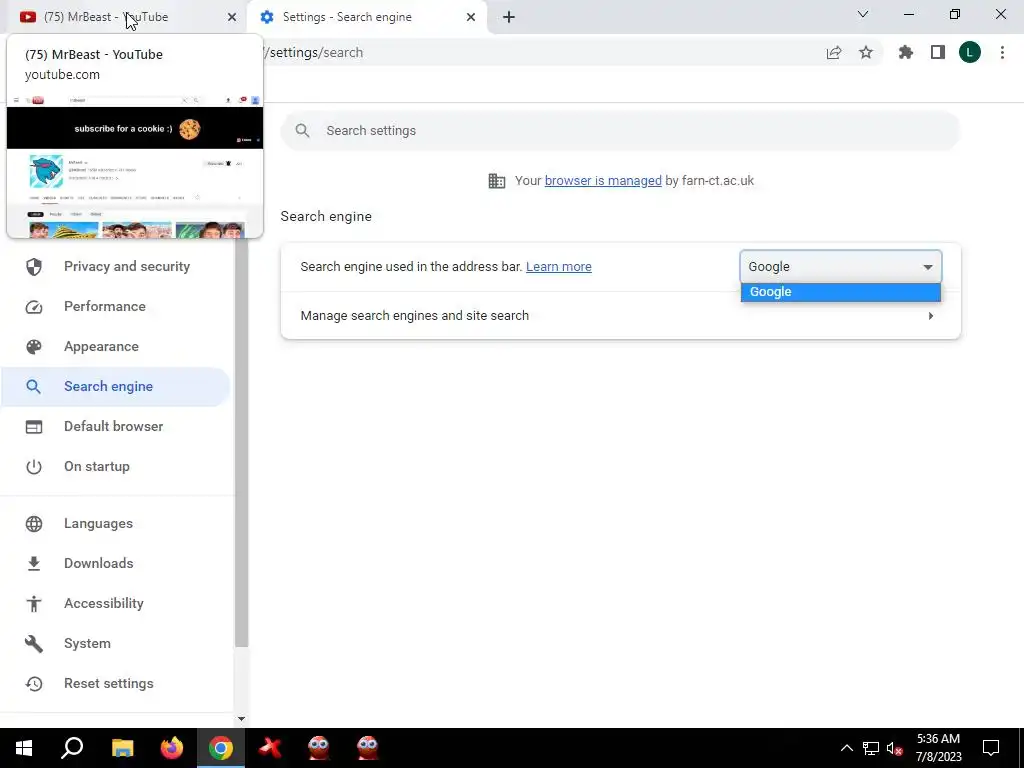The image size is (1024, 768).
Task: Click the share this page icon
Action: tap(834, 53)
